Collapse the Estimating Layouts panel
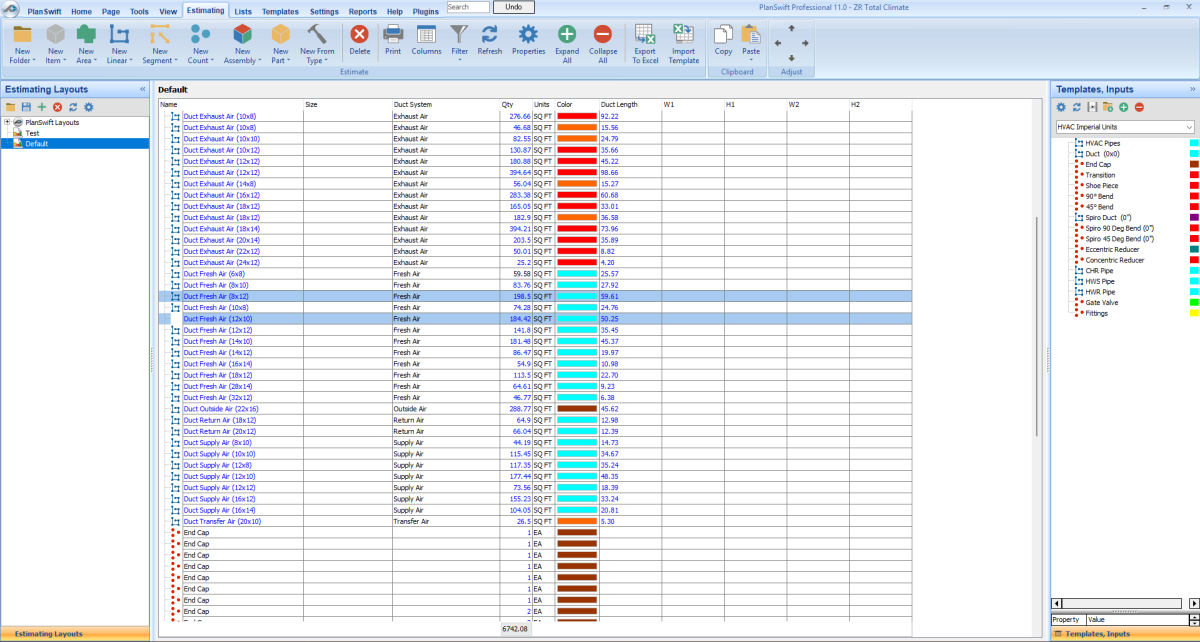The image size is (1200, 642). tap(141, 90)
